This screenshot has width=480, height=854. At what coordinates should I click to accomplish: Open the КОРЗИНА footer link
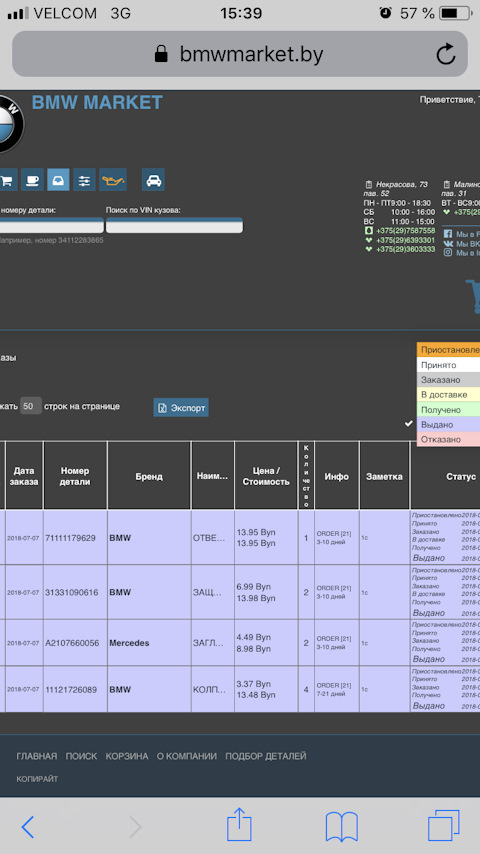pyautogui.click(x=127, y=756)
